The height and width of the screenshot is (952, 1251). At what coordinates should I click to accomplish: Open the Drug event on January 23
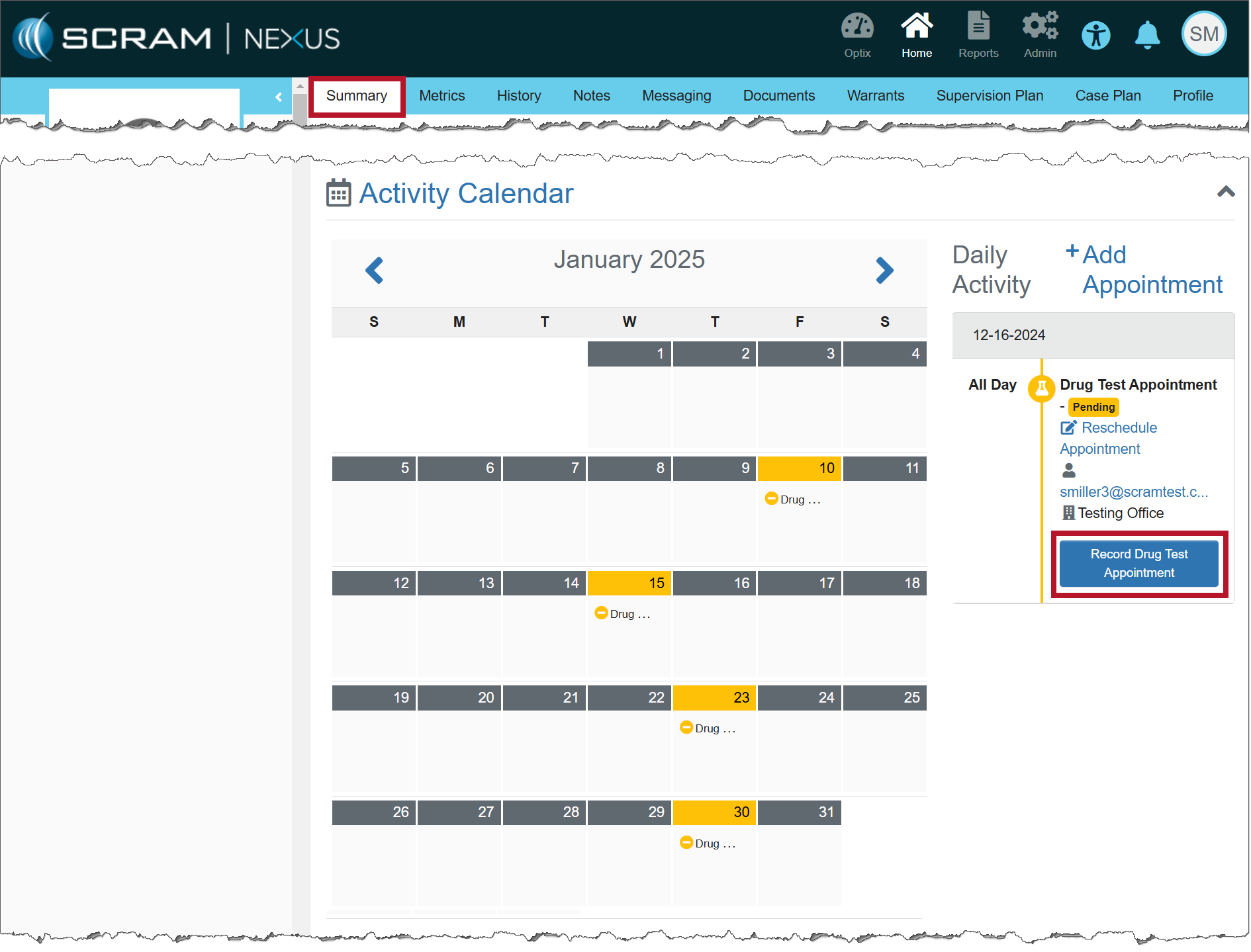708,729
